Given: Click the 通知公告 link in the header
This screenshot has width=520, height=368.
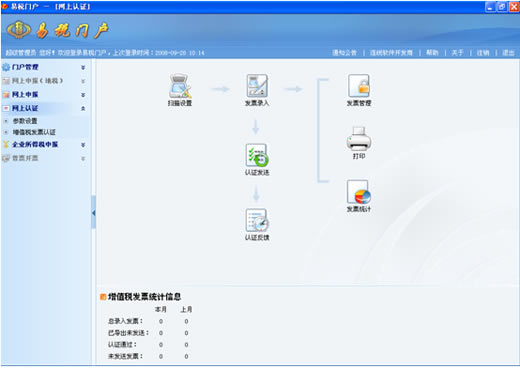Looking at the screenshot, I should [x=344, y=53].
